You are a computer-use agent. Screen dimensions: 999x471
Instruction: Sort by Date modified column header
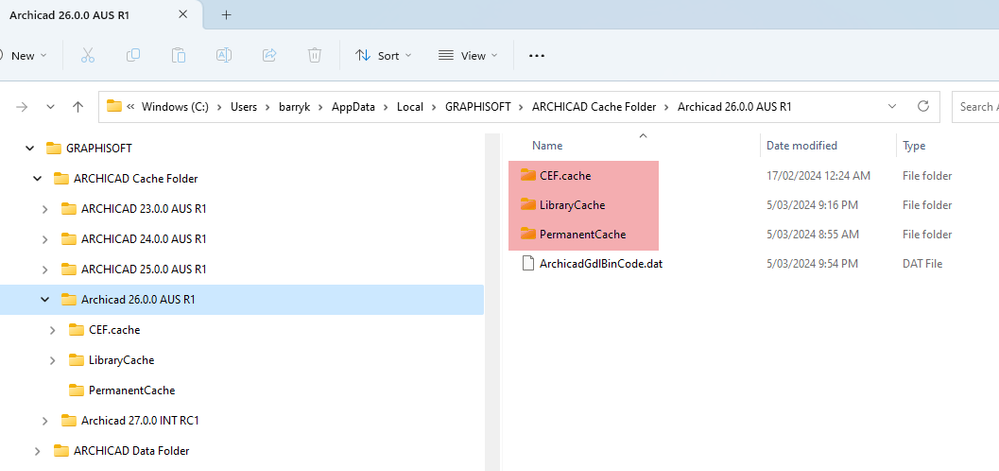[801, 145]
